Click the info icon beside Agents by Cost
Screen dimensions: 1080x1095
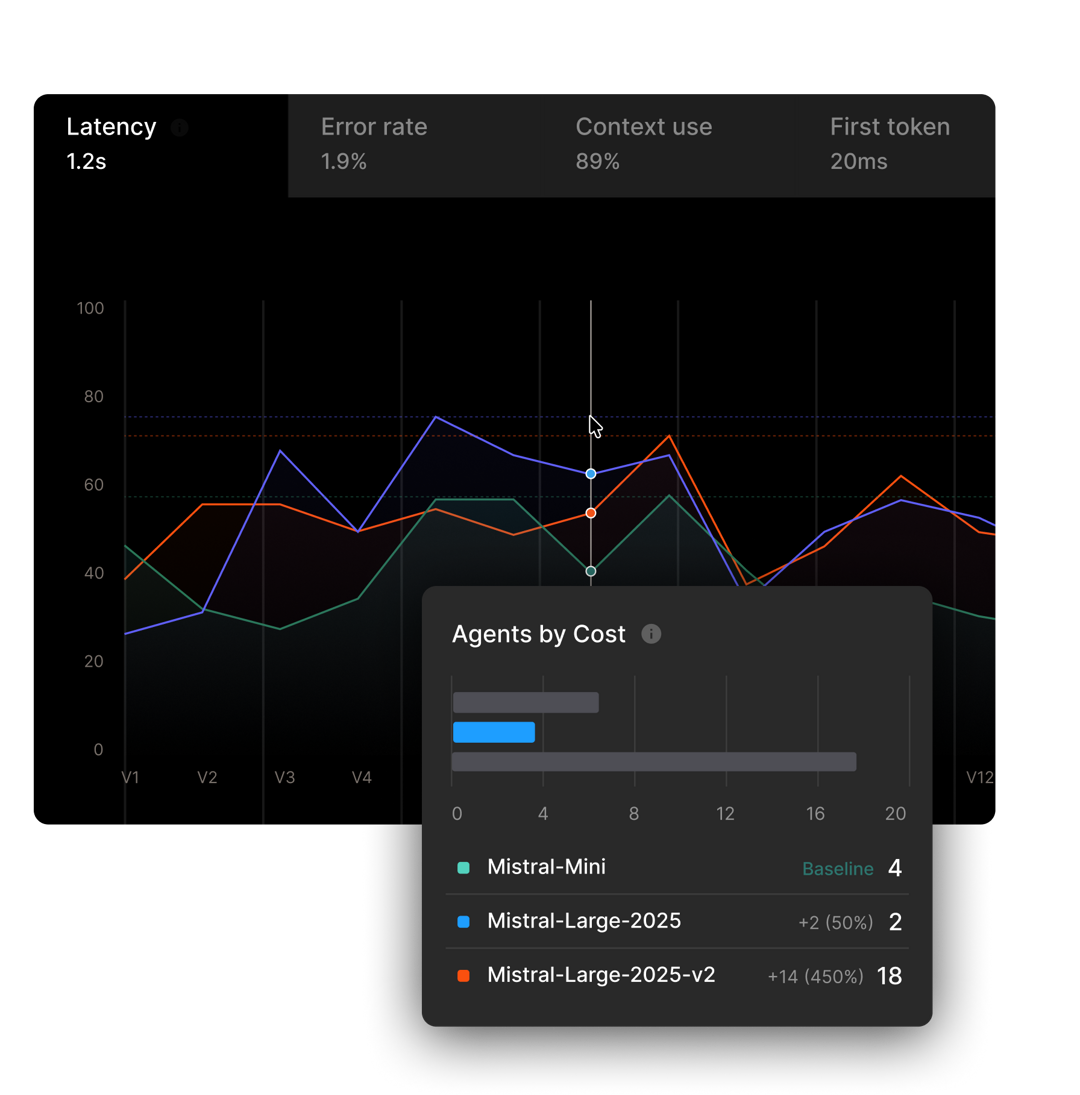pyautogui.click(x=651, y=634)
